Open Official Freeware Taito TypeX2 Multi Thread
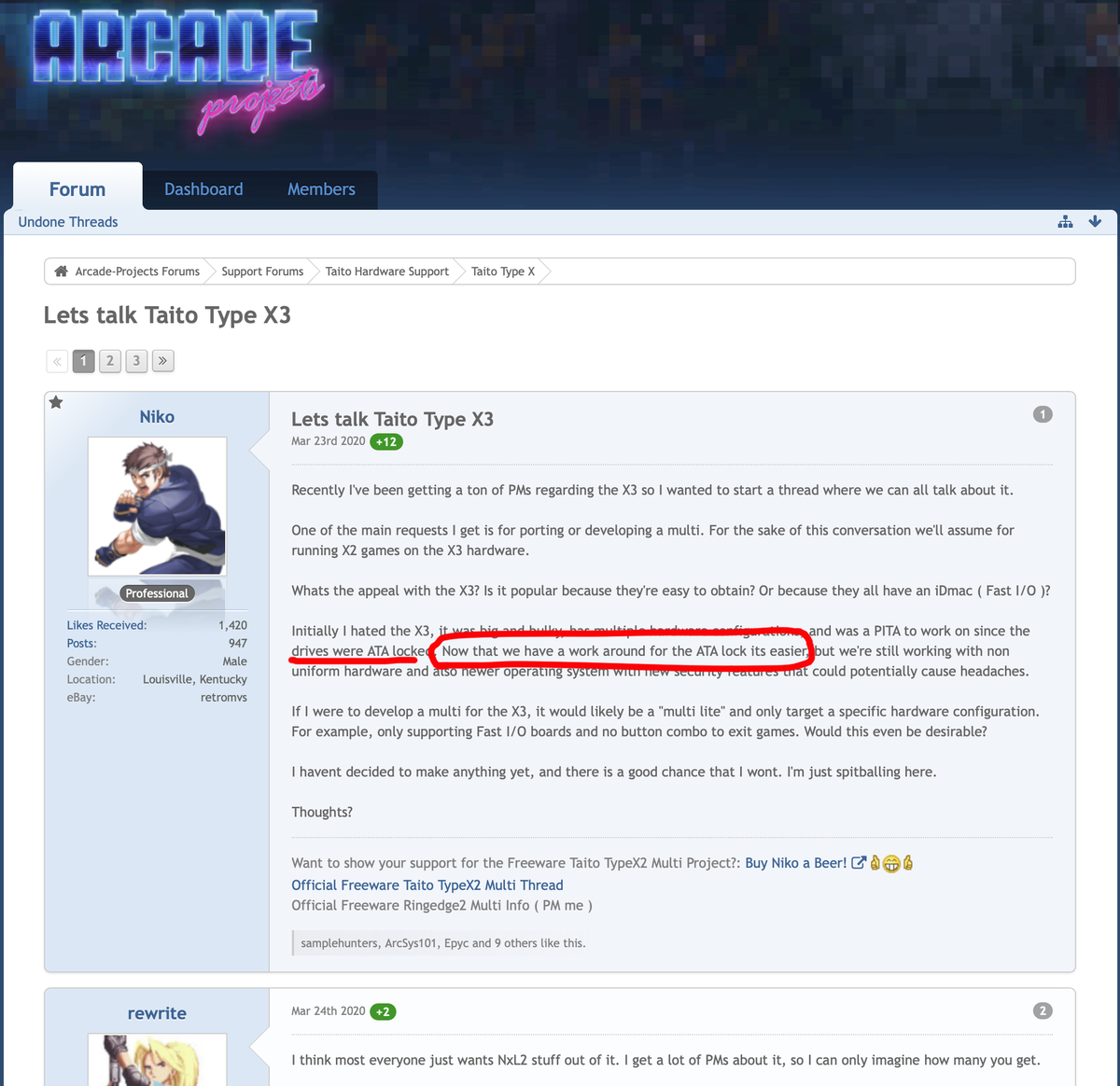This screenshot has height=1086, width=1120. click(427, 885)
